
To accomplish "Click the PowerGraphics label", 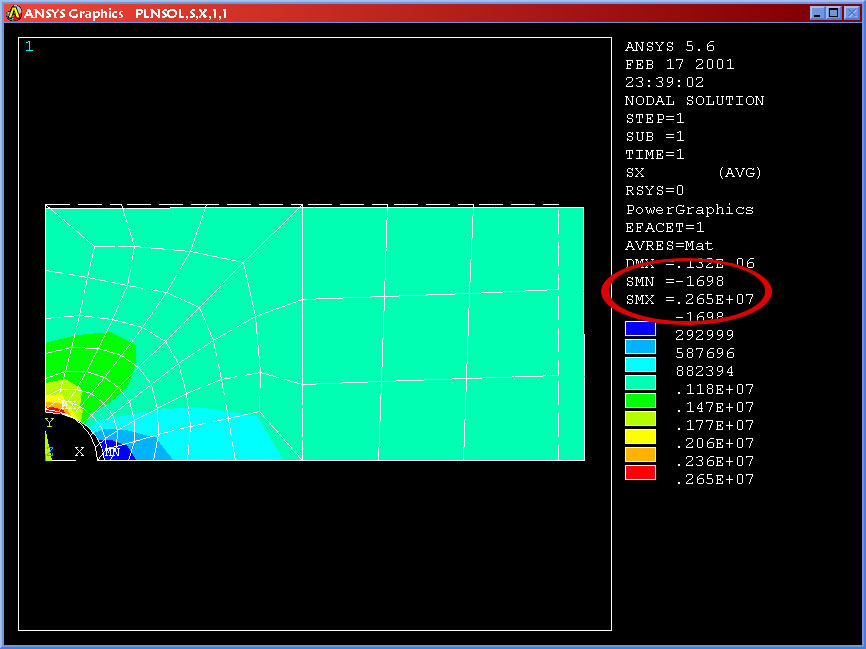I will click(690, 209).
